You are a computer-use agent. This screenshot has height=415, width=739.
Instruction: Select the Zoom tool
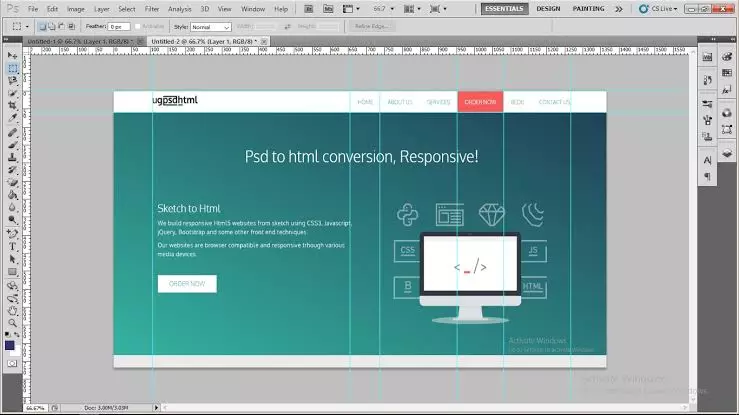pyautogui.click(x=12, y=323)
